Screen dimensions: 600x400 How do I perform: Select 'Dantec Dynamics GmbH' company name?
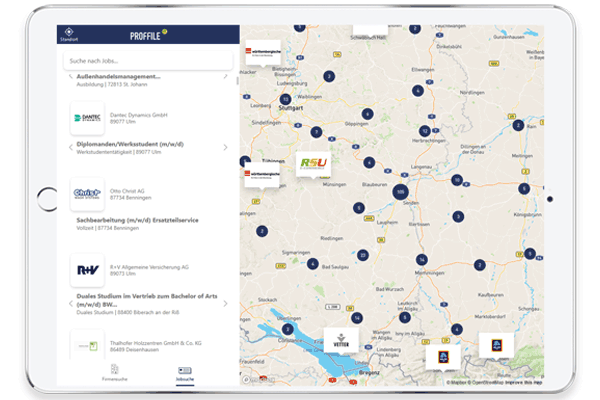139,115
